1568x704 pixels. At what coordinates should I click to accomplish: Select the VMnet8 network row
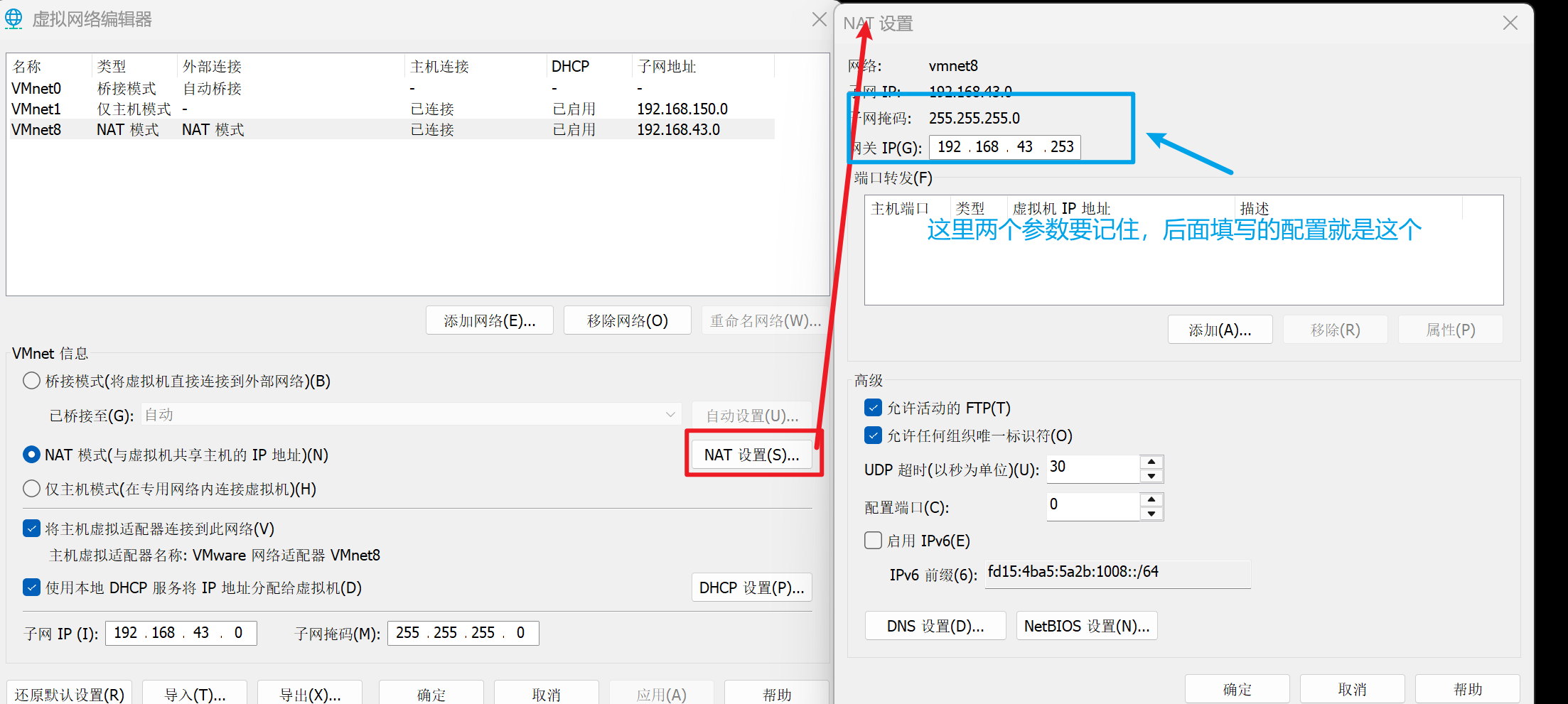391,129
